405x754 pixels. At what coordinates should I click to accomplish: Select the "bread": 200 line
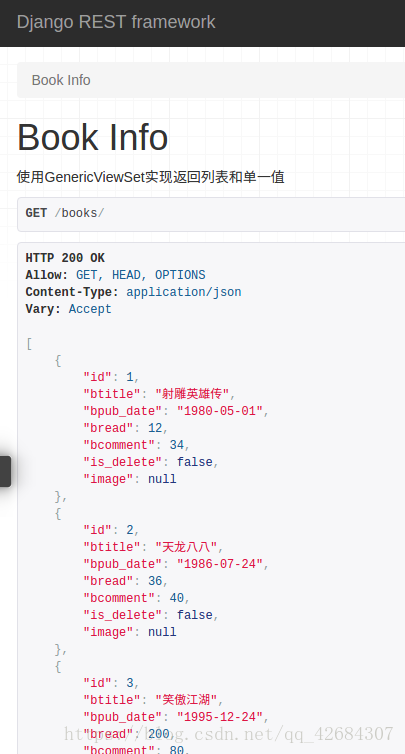(x=129, y=734)
